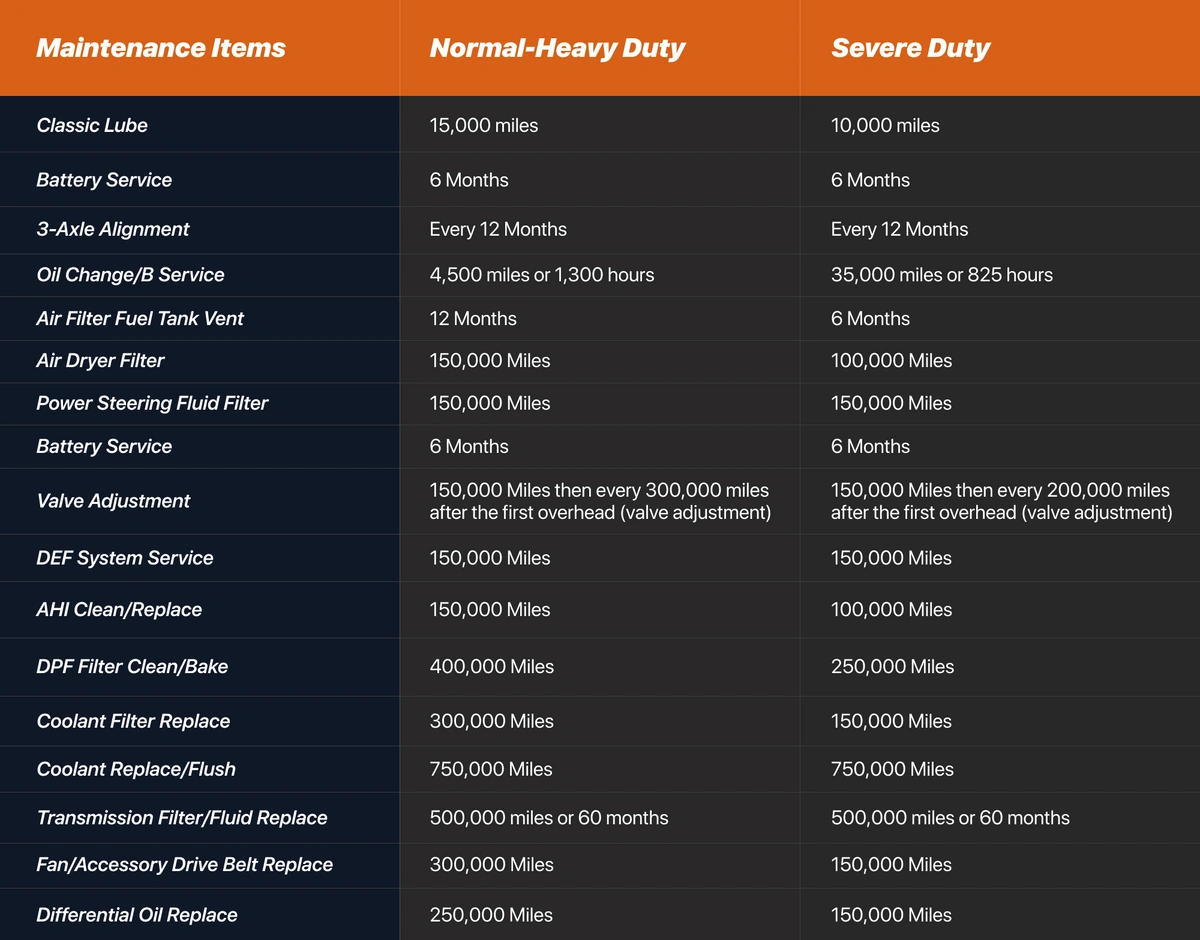
Task: Click Coolant Filter Replace 300,000 Miles value
Action: coord(491,721)
